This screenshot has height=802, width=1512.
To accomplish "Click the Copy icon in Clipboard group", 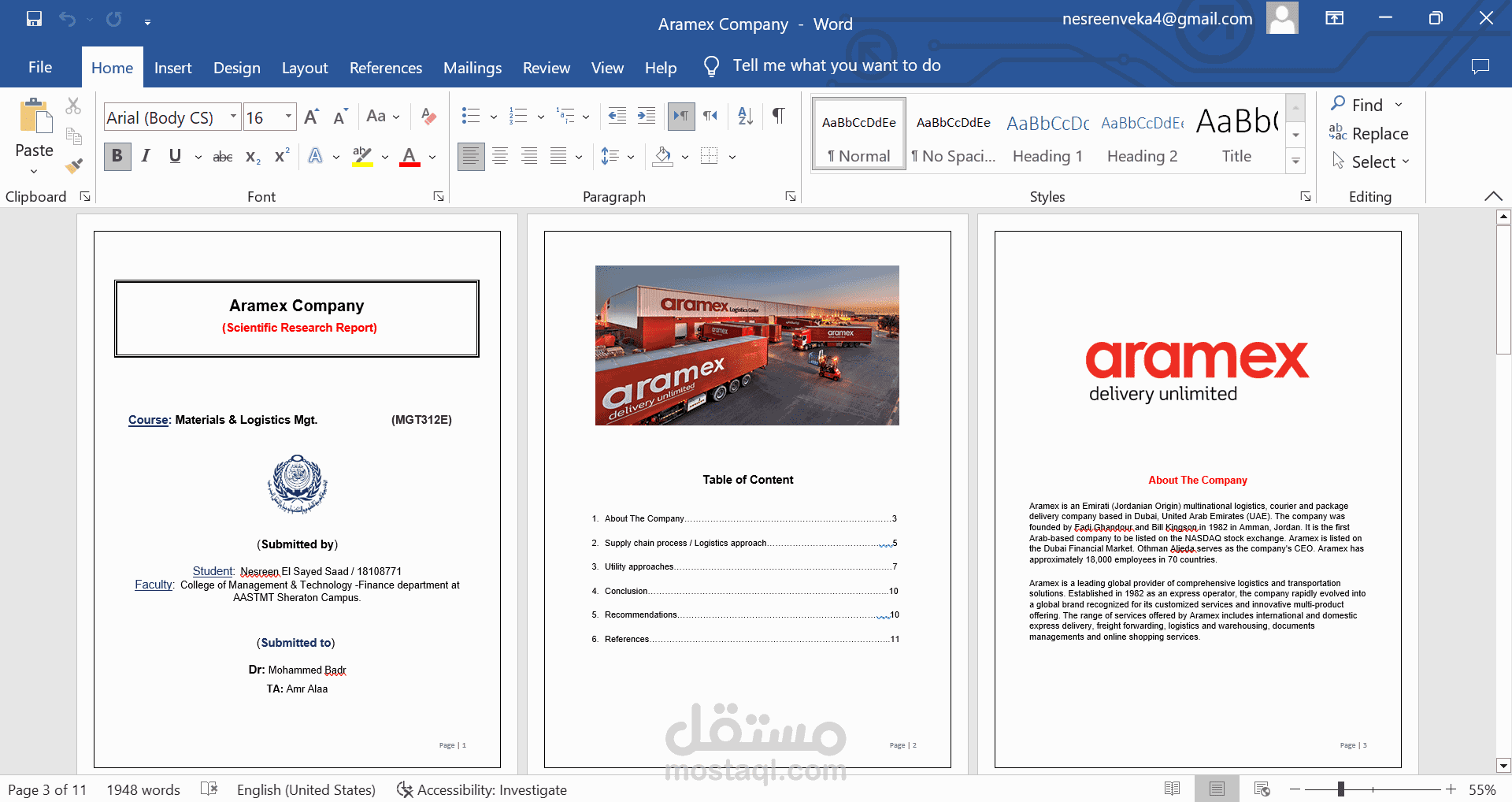I will click(73, 136).
